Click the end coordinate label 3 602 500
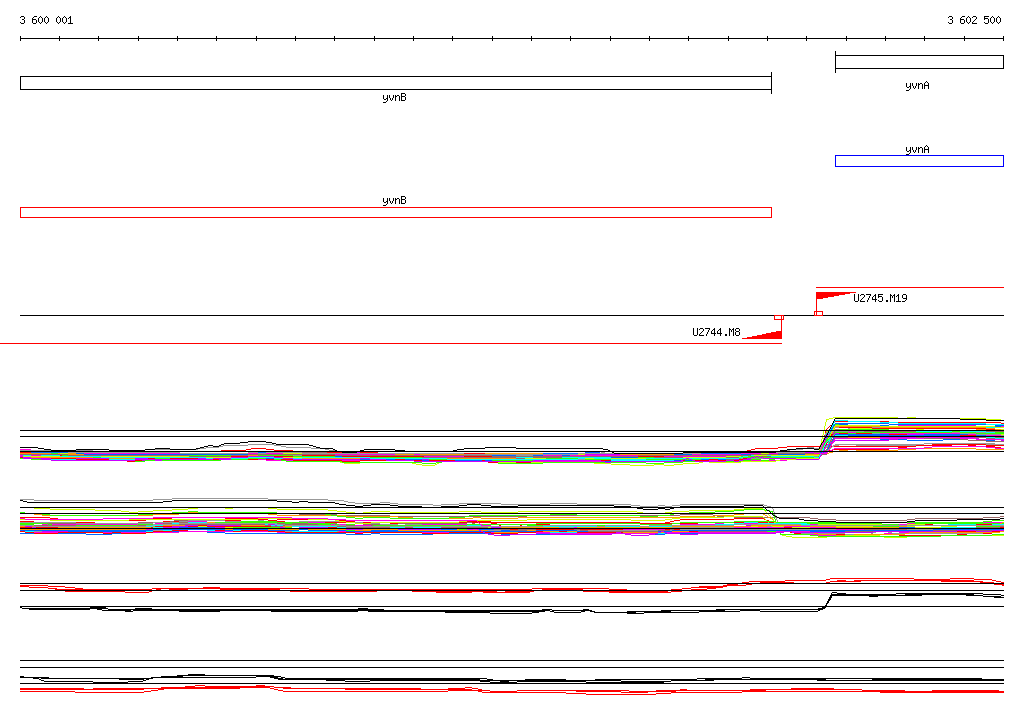The width and height of the screenshot is (1024, 714). pyautogui.click(x=974, y=20)
